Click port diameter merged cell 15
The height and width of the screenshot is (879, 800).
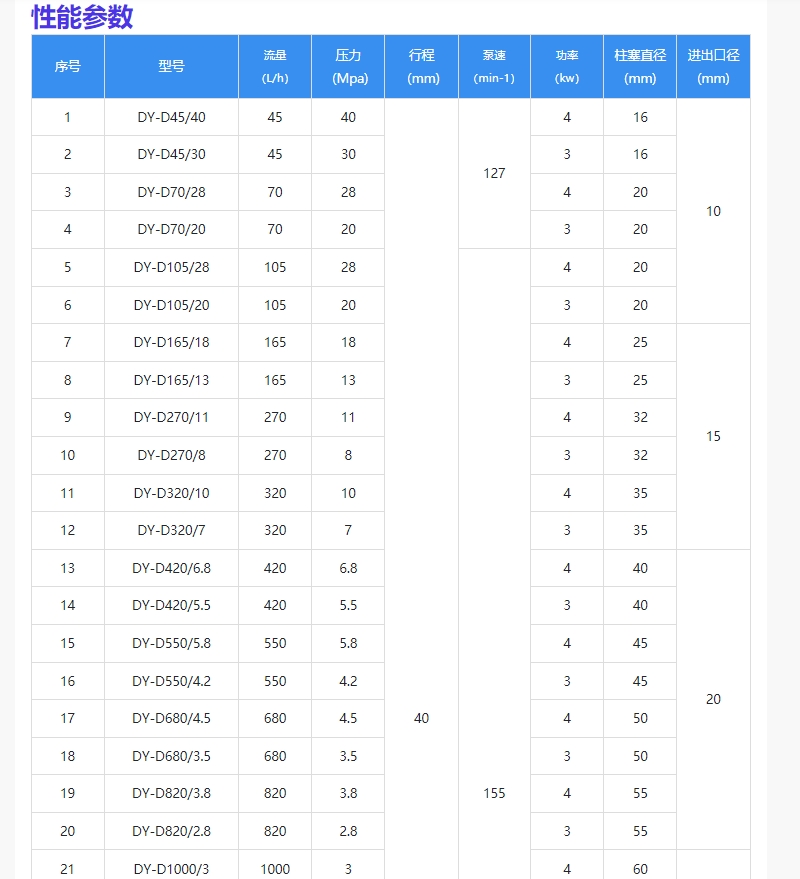click(713, 436)
